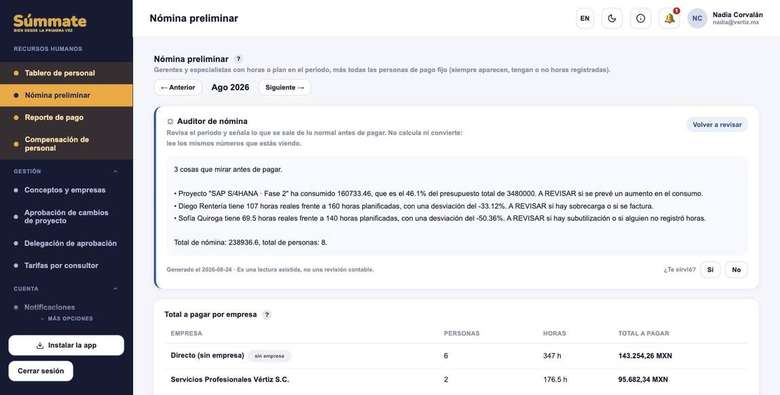Collapse the Gestión section chevron
This screenshot has width=780, height=395.
116,171
